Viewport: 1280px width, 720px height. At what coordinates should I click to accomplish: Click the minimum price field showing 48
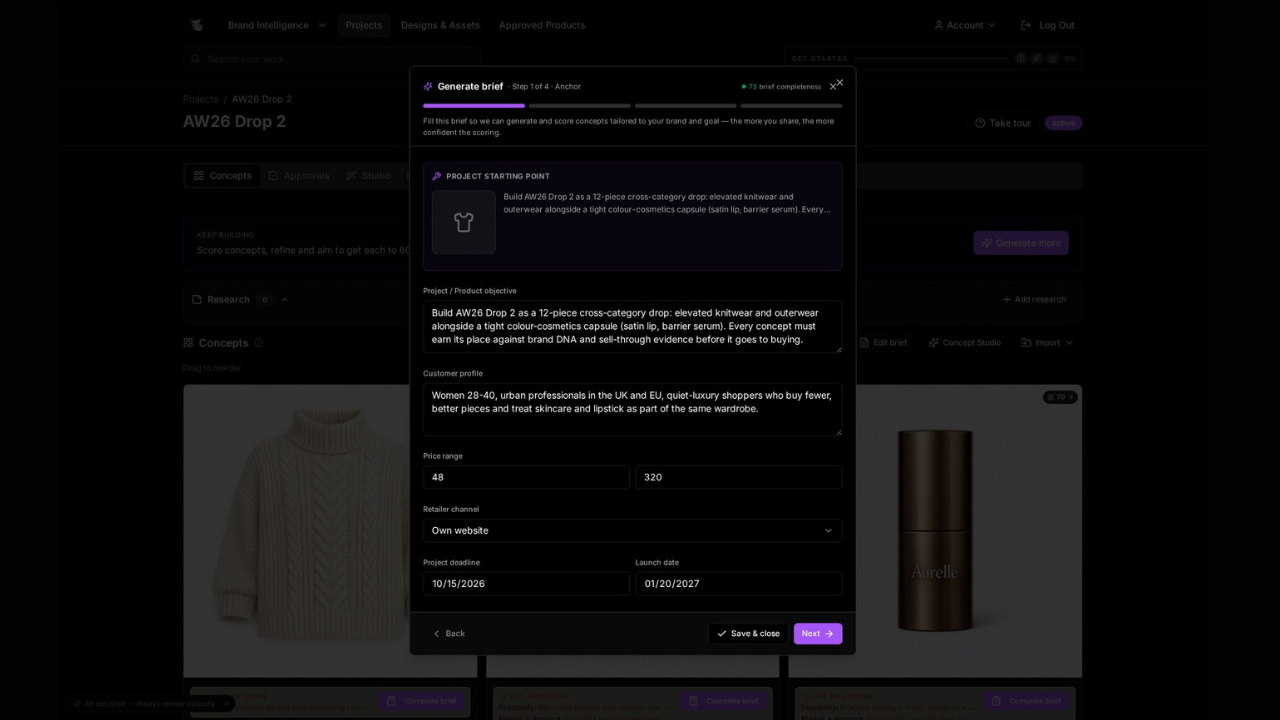pyautogui.click(x=526, y=477)
